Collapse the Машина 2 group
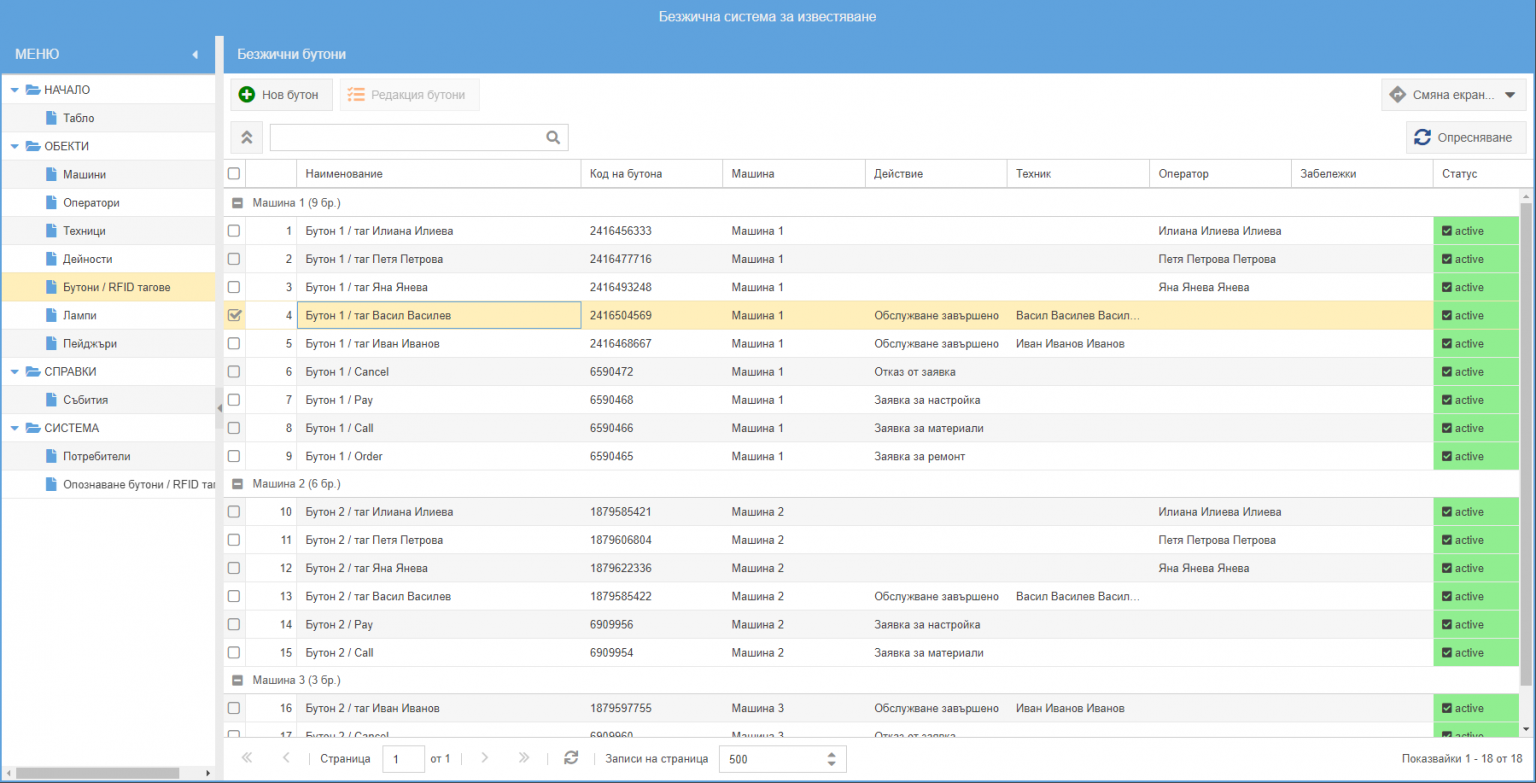1536x783 pixels. 238,484
